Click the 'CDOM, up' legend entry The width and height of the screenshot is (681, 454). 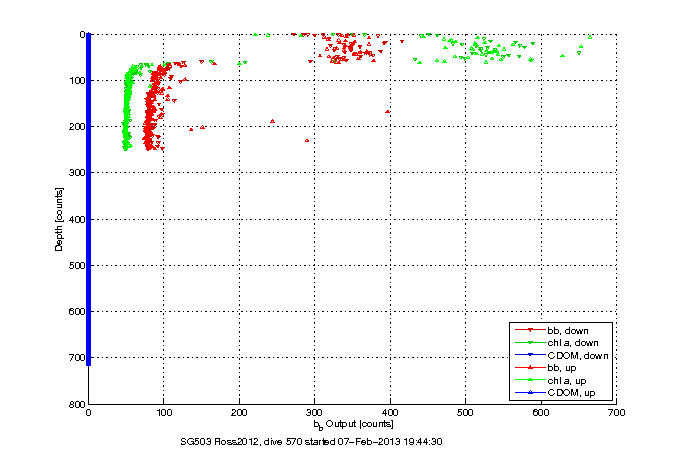(x=555, y=393)
